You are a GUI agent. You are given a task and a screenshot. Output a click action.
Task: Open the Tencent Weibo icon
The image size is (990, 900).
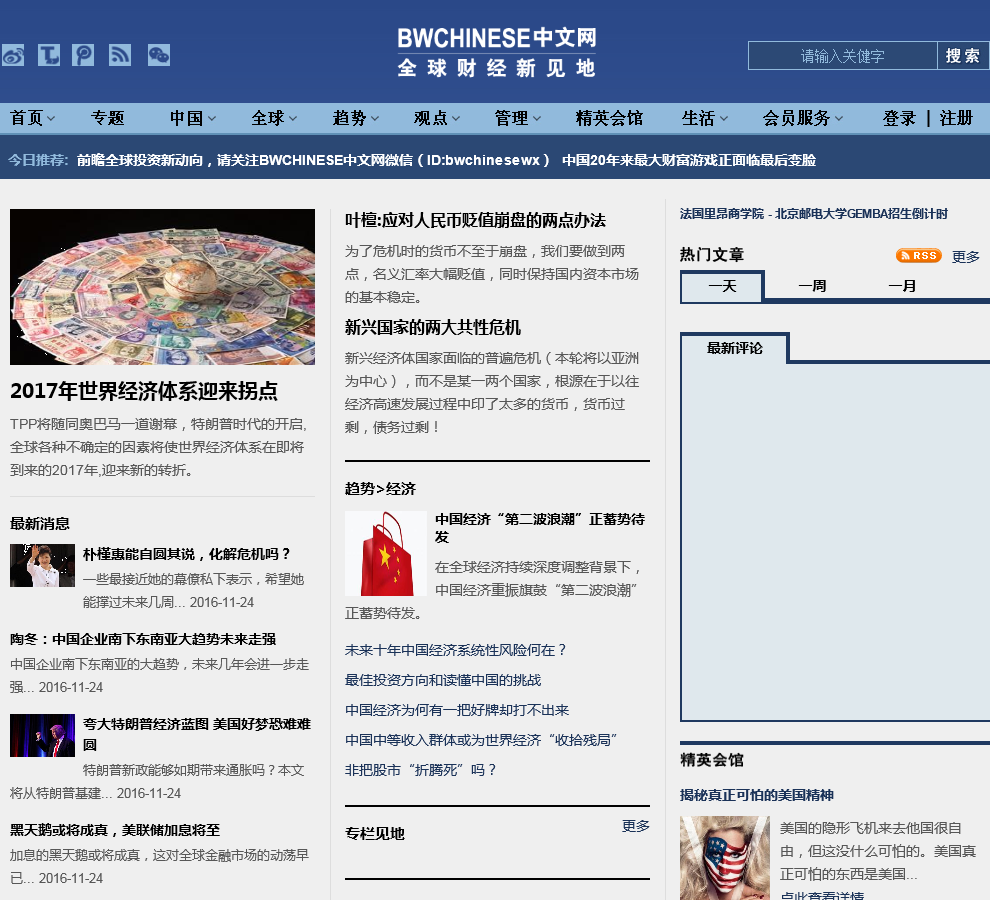pos(49,56)
